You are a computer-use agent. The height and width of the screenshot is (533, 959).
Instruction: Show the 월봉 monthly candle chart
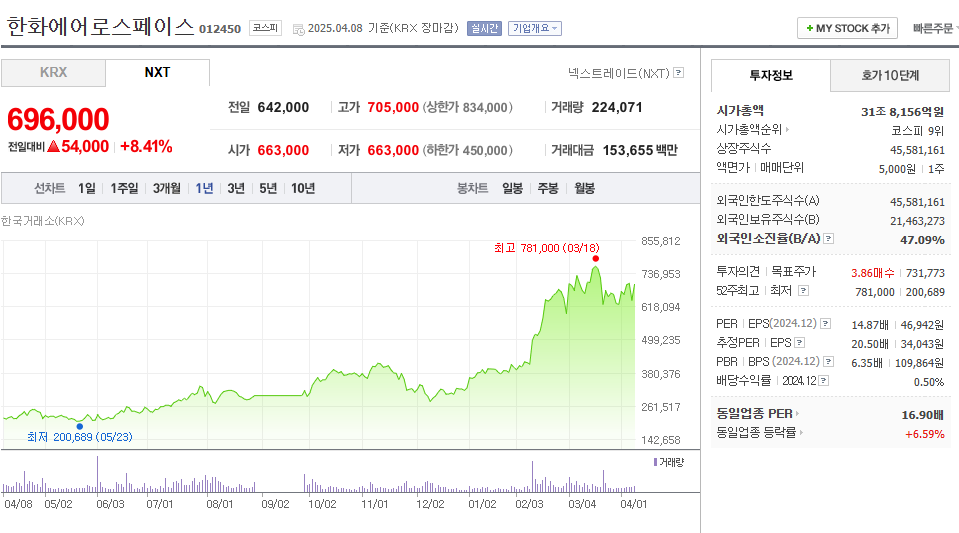(585, 188)
